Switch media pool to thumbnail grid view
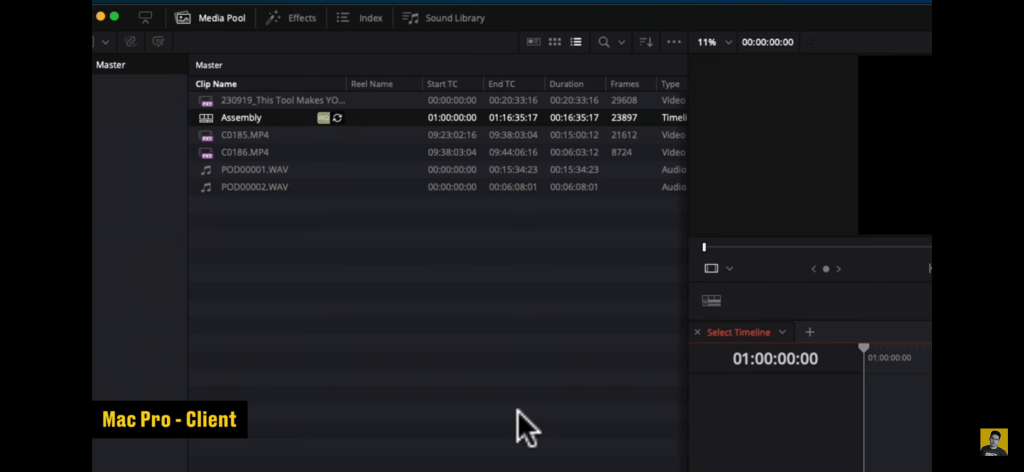Image resolution: width=1024 pixels, height=472 pixels. click(x=554, y=42)
